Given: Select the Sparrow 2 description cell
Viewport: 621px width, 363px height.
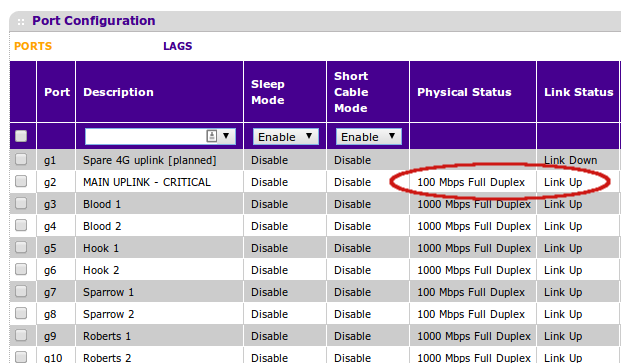Looking at the screenshot, I should click(109, 314).
